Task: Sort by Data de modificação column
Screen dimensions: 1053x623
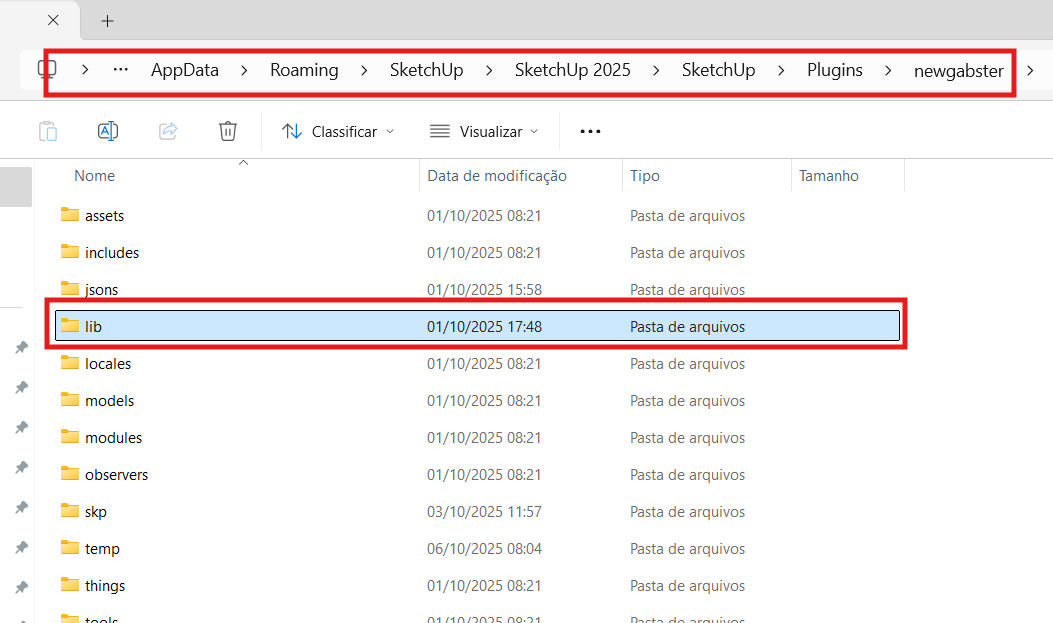Action: [497, 176]
